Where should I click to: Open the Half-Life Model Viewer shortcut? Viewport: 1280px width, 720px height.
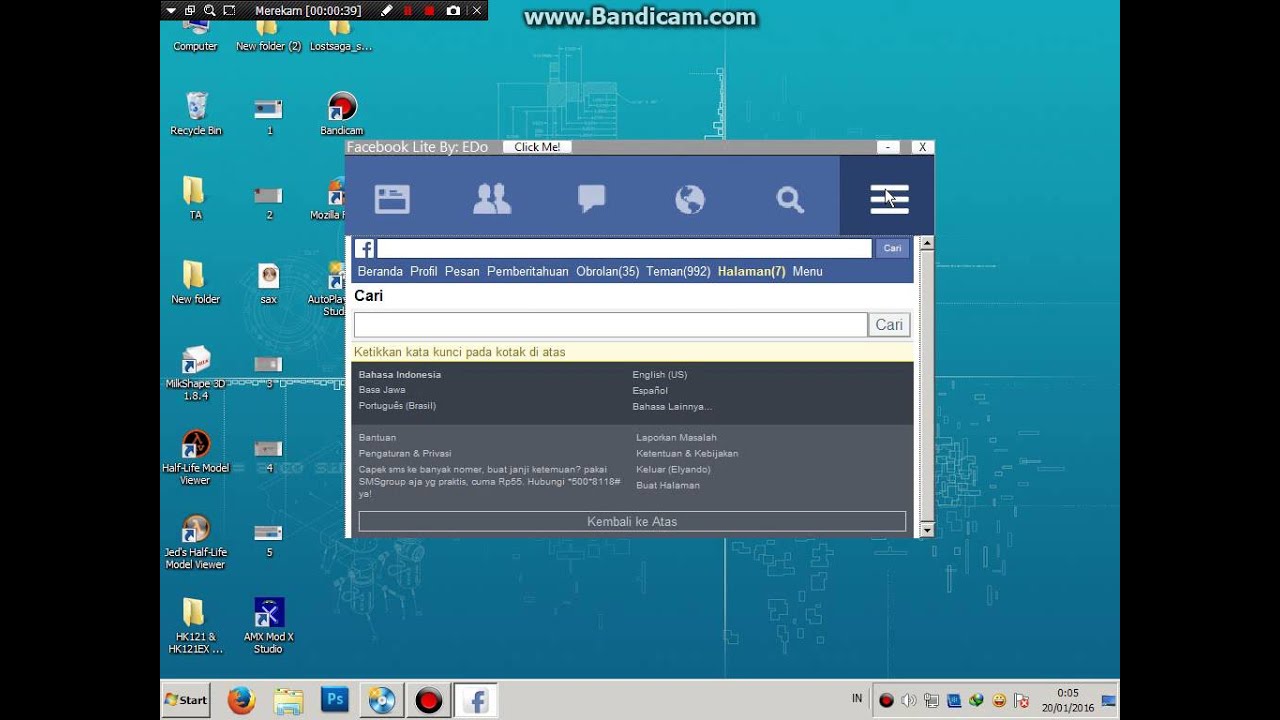(x=196, y=458)
